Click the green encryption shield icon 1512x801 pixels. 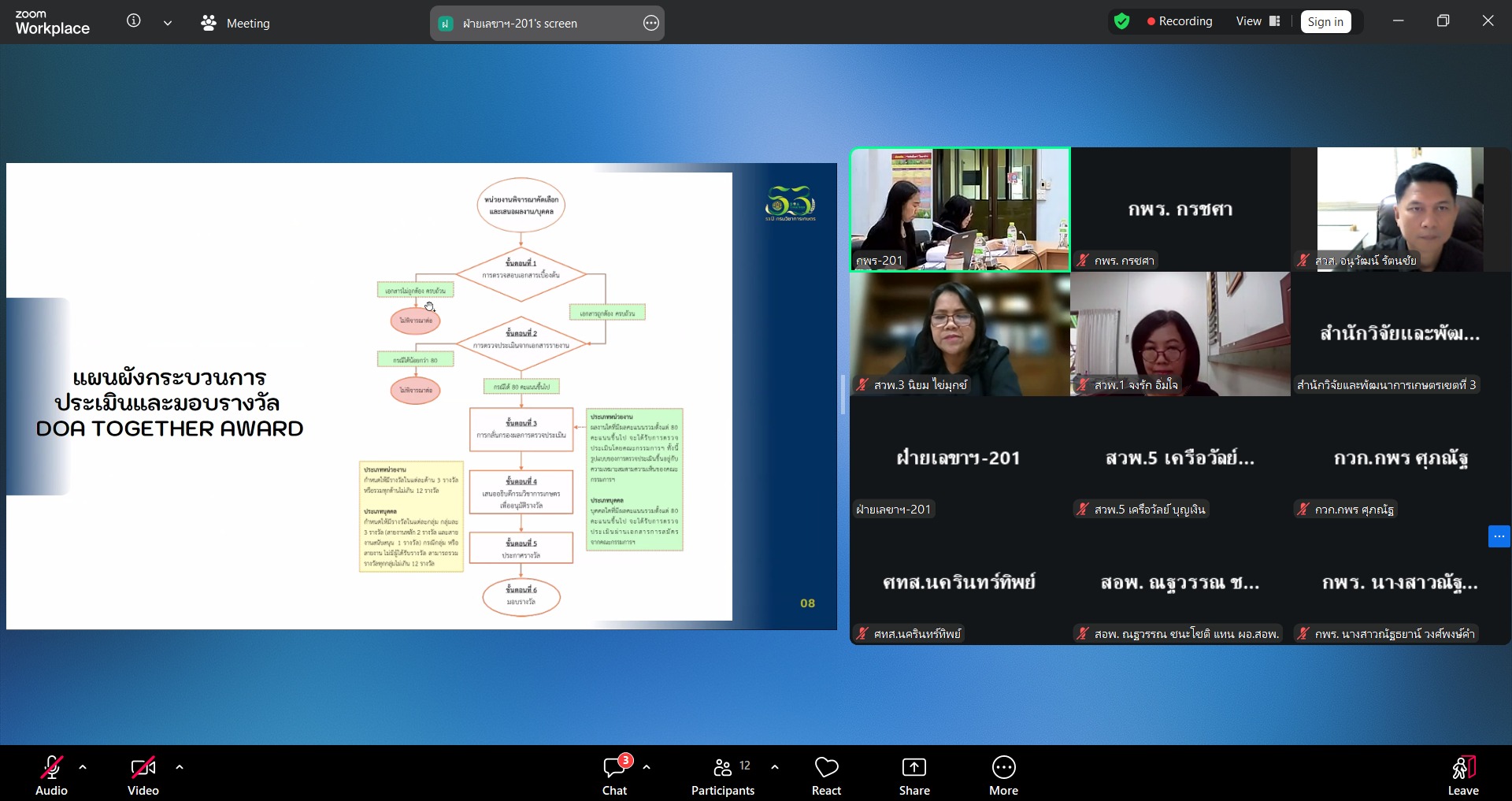pyautogui.click(x=1122, y=22)
